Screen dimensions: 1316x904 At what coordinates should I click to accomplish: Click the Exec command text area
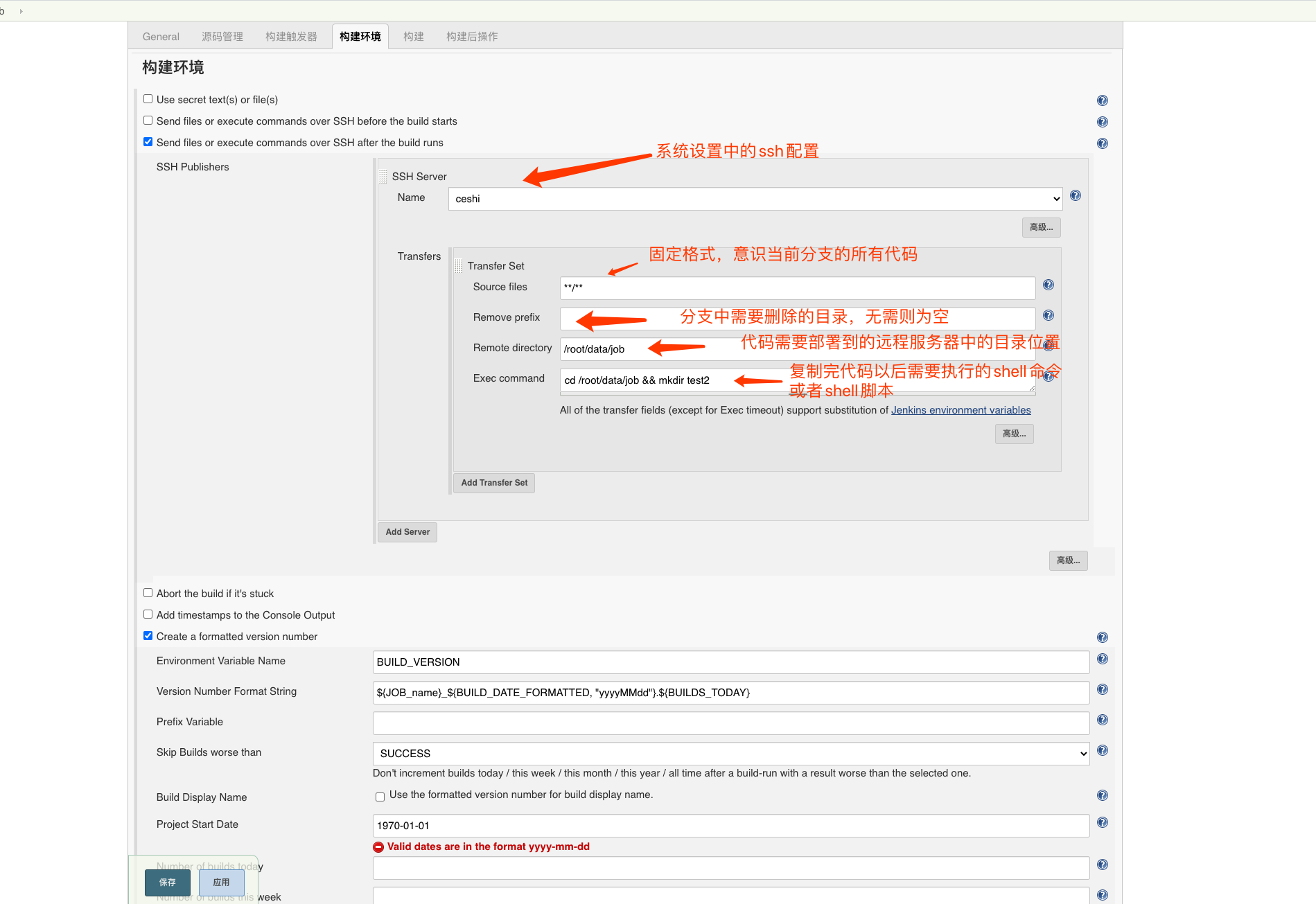pyautogui.click(x=798, y=381)
